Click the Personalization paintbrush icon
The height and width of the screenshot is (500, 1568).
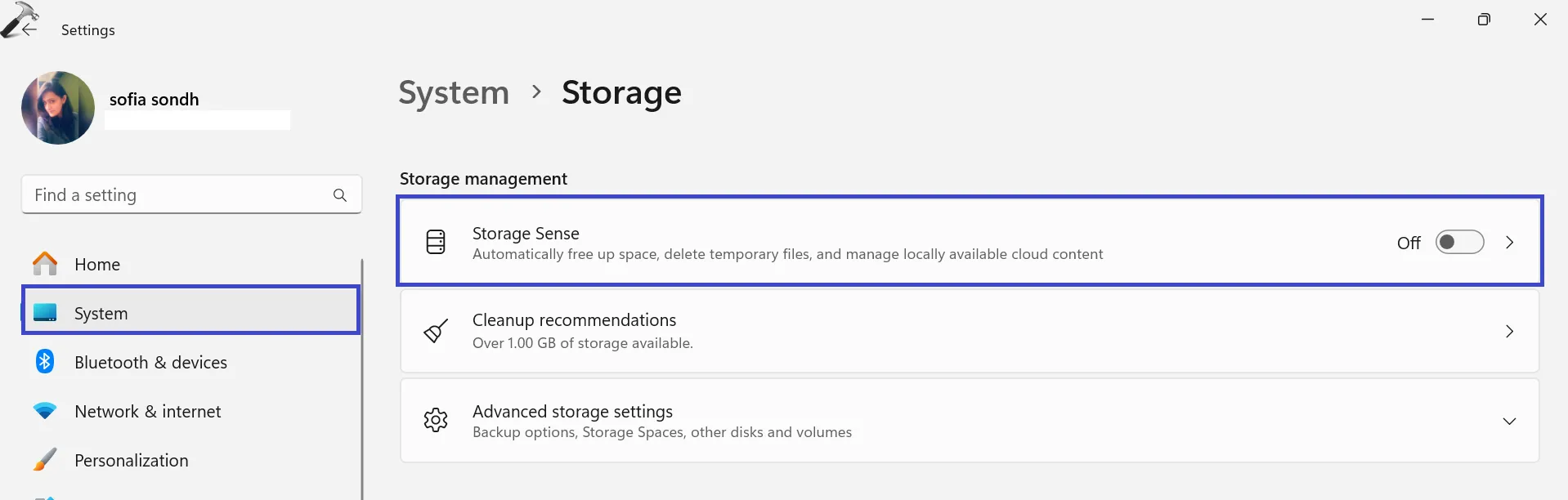(45, 460)
